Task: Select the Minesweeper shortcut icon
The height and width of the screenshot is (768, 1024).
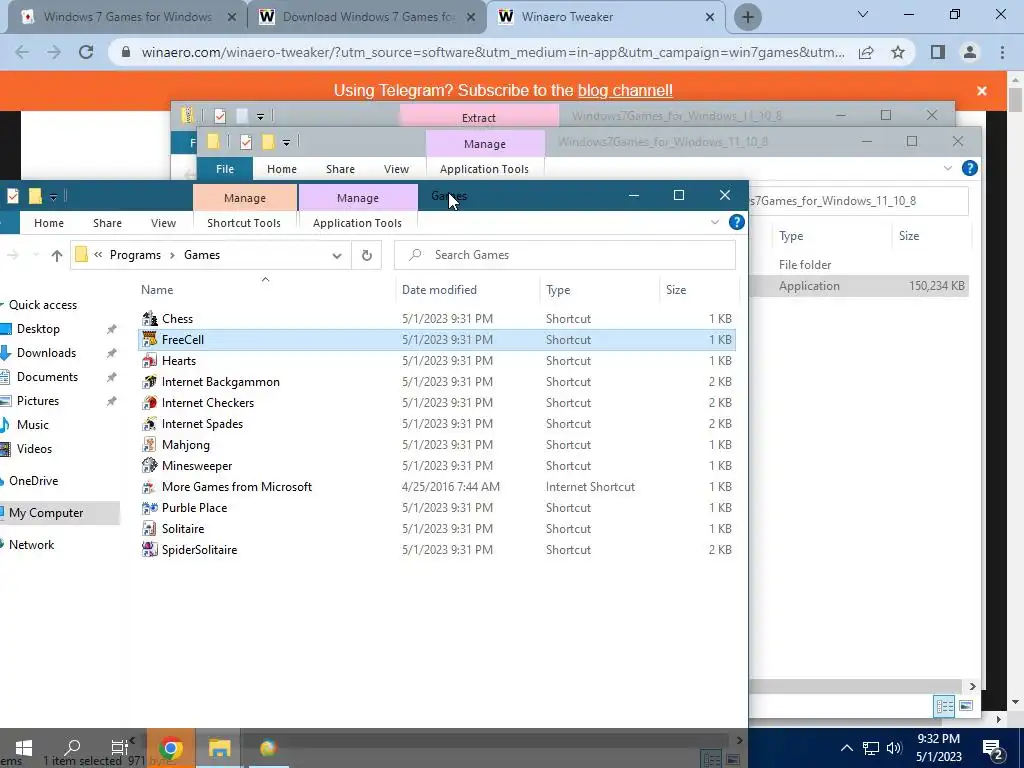Action: click(150, 466)
